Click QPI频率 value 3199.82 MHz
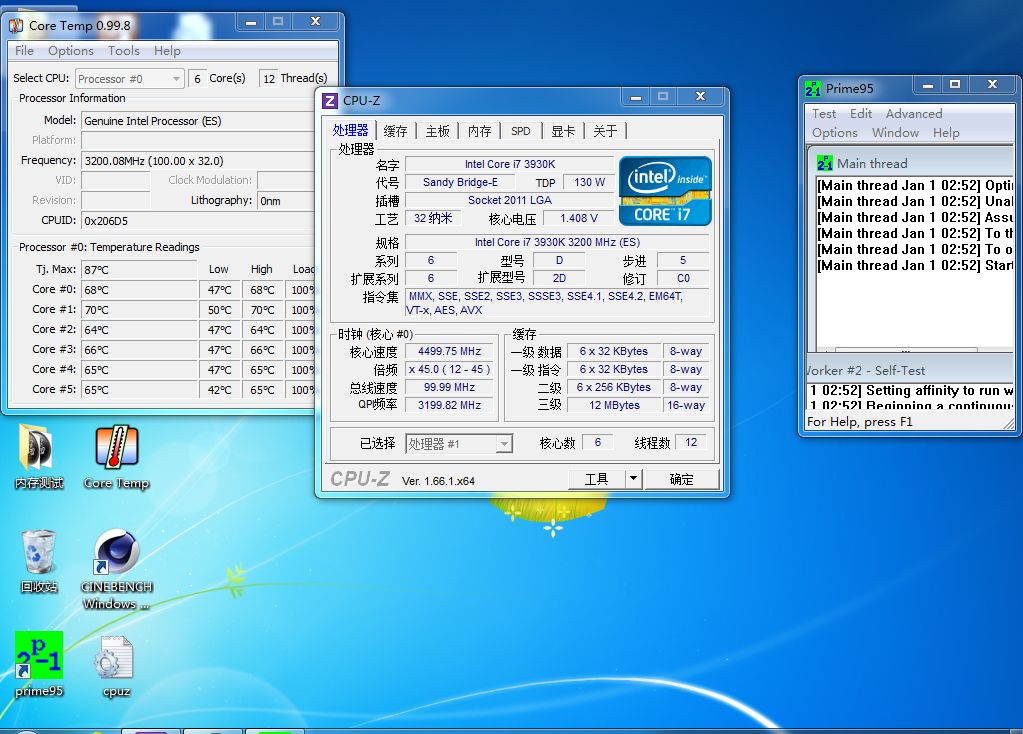 (x=450, y=405)
